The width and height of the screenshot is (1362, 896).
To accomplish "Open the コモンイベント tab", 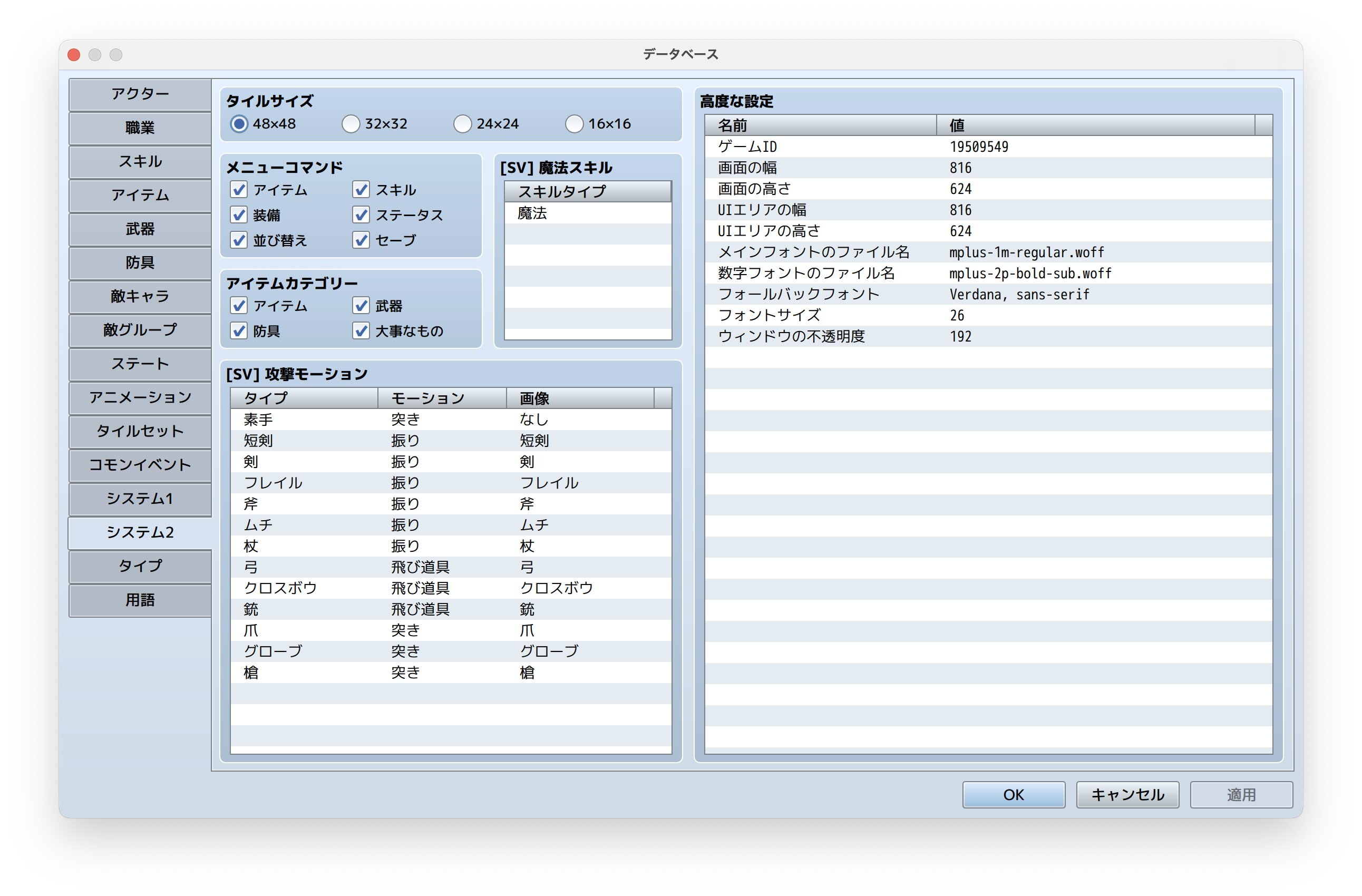I will 140,464.
